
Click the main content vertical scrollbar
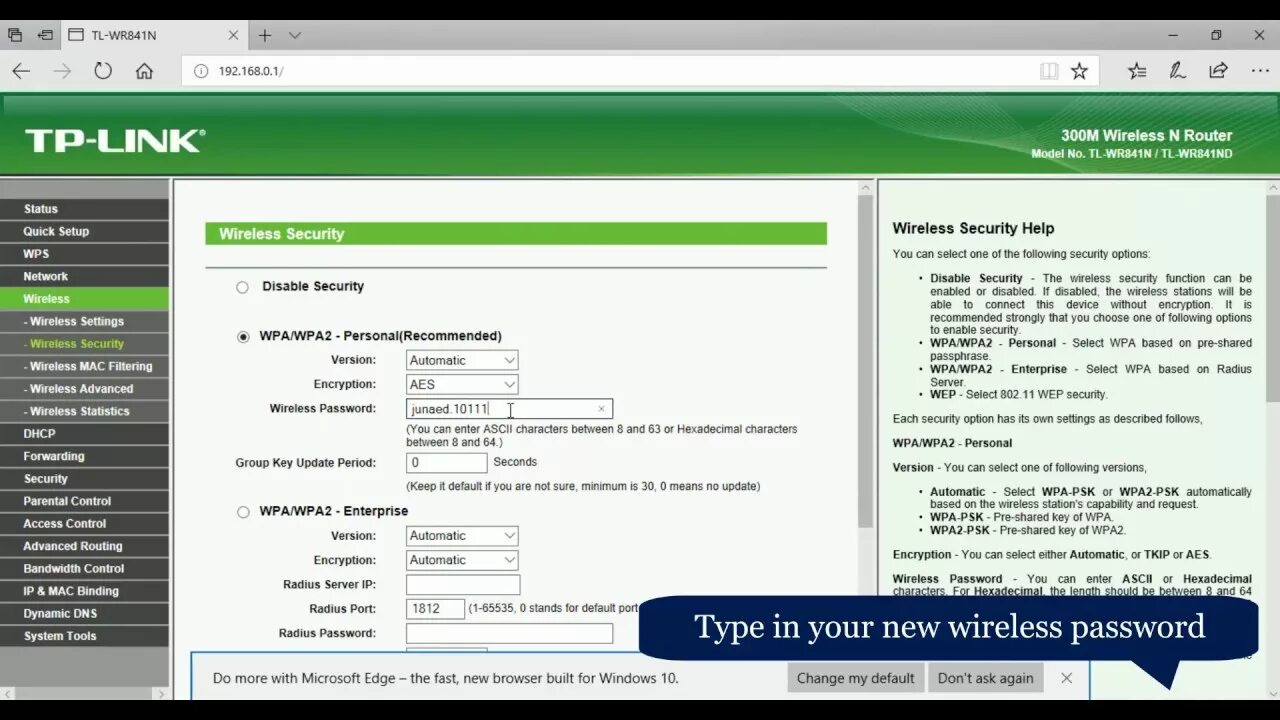coord(866,360)
